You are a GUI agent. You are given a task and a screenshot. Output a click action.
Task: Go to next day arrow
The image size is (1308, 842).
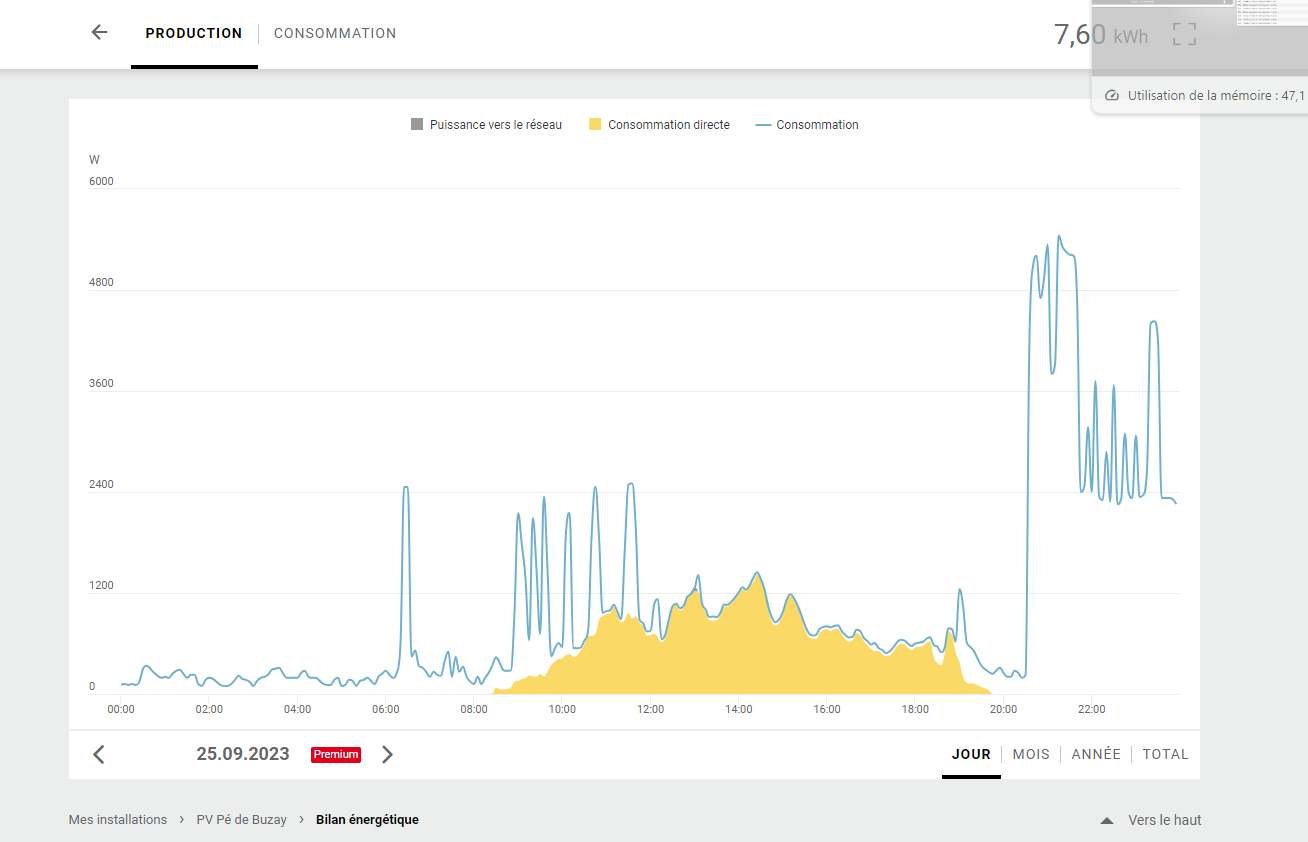pos(388,754)
